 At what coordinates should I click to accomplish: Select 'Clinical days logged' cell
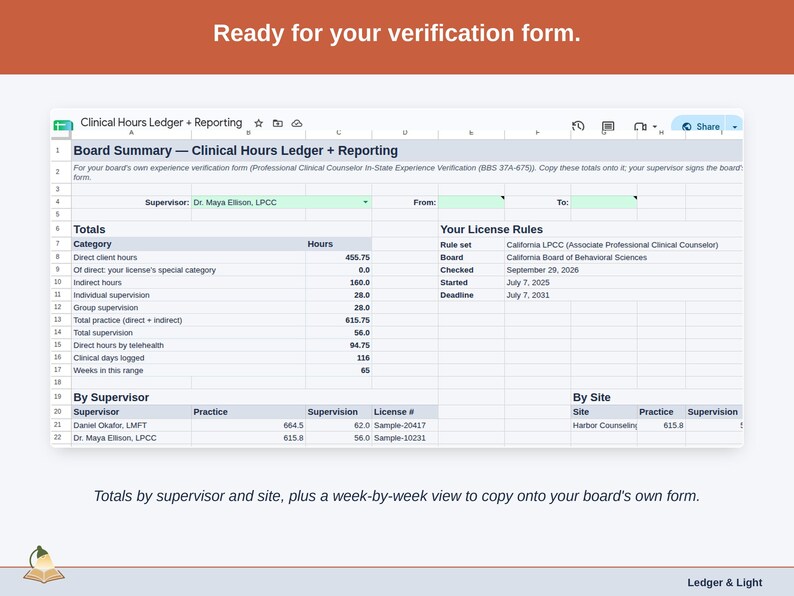point(188,357)
